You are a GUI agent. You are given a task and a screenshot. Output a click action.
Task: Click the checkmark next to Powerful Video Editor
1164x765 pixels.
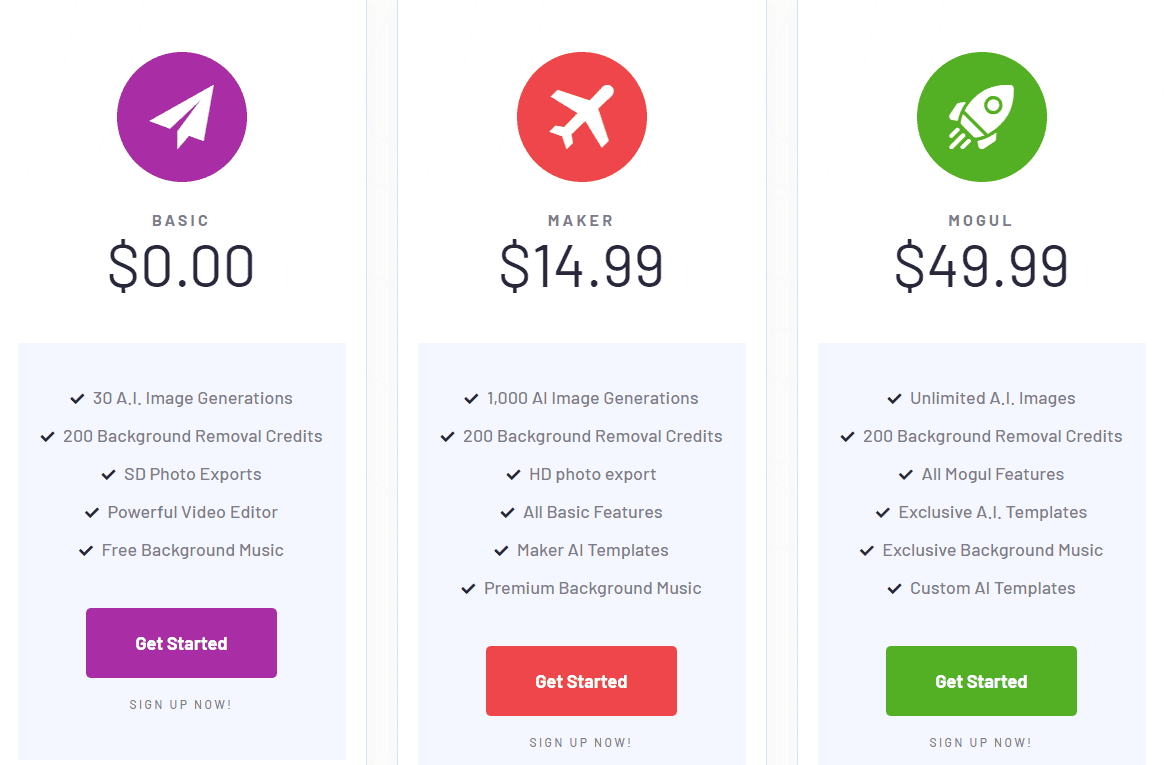point(90,511)
